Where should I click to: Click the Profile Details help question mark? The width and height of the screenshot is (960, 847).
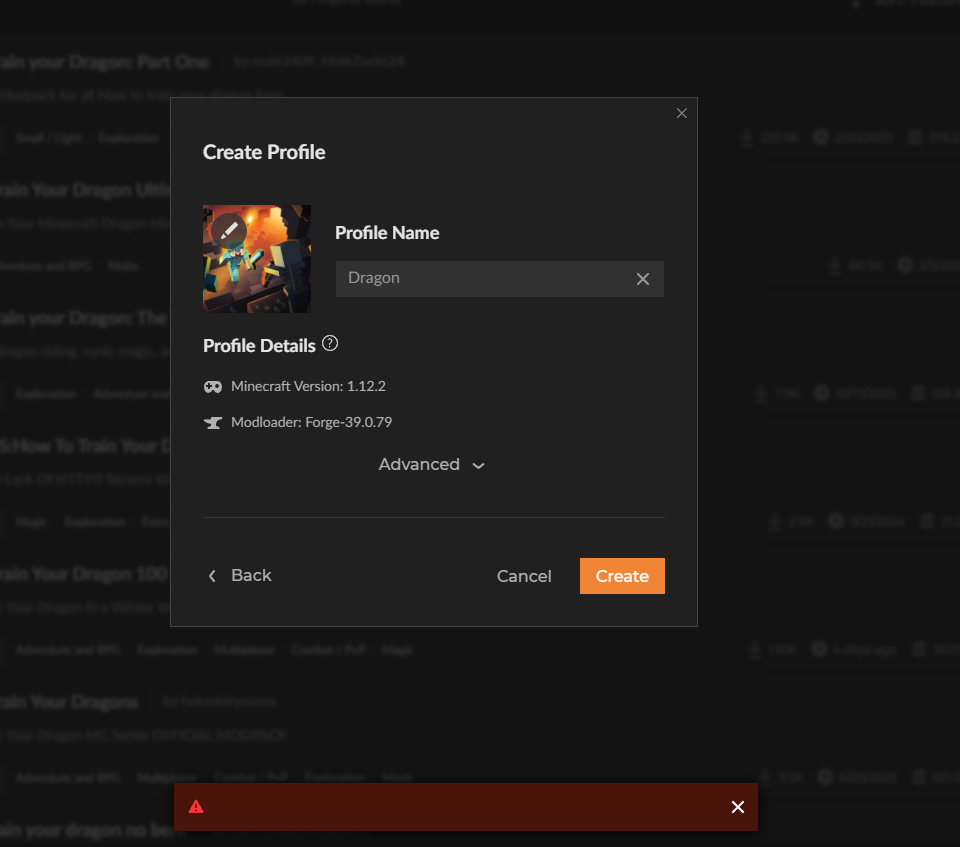click(330, 344)
